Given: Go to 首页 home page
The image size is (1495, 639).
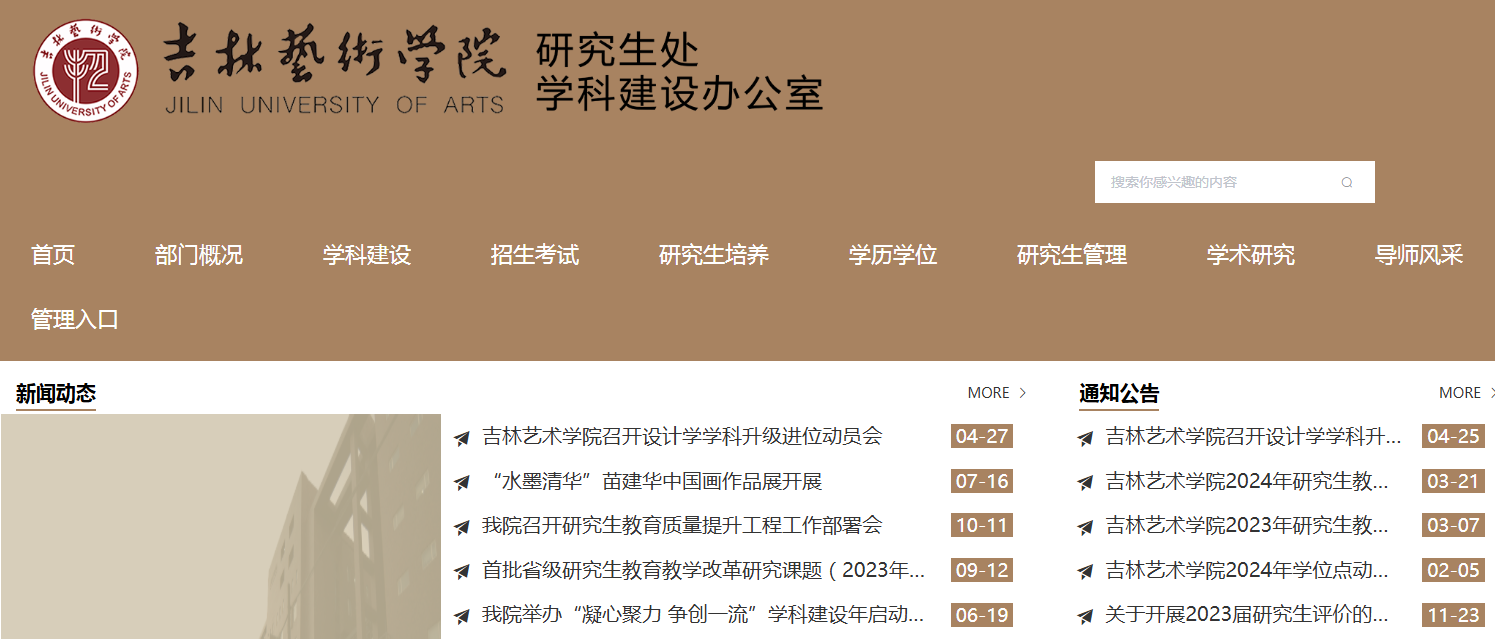Looking at the screenshot, I should [53, 255].
